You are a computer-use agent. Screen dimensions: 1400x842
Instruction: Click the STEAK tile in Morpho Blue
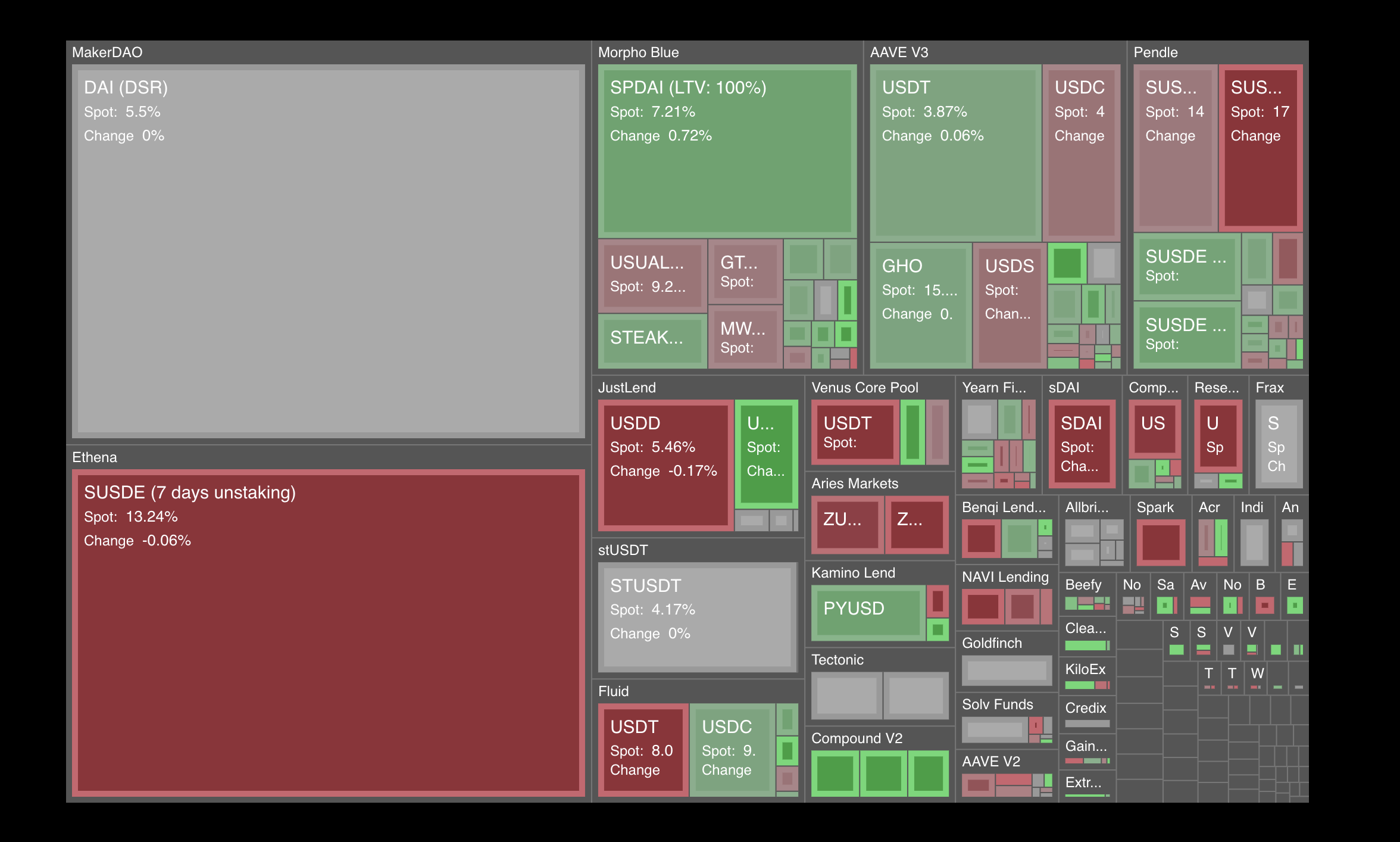tap(652, 341)
